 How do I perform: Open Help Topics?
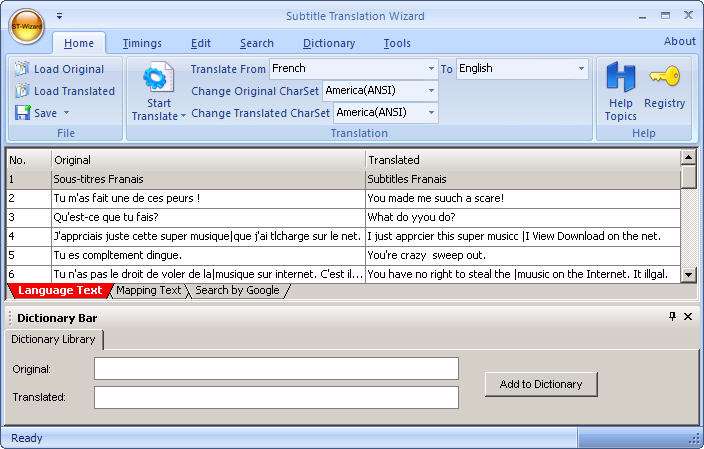(x=620, y=78)
